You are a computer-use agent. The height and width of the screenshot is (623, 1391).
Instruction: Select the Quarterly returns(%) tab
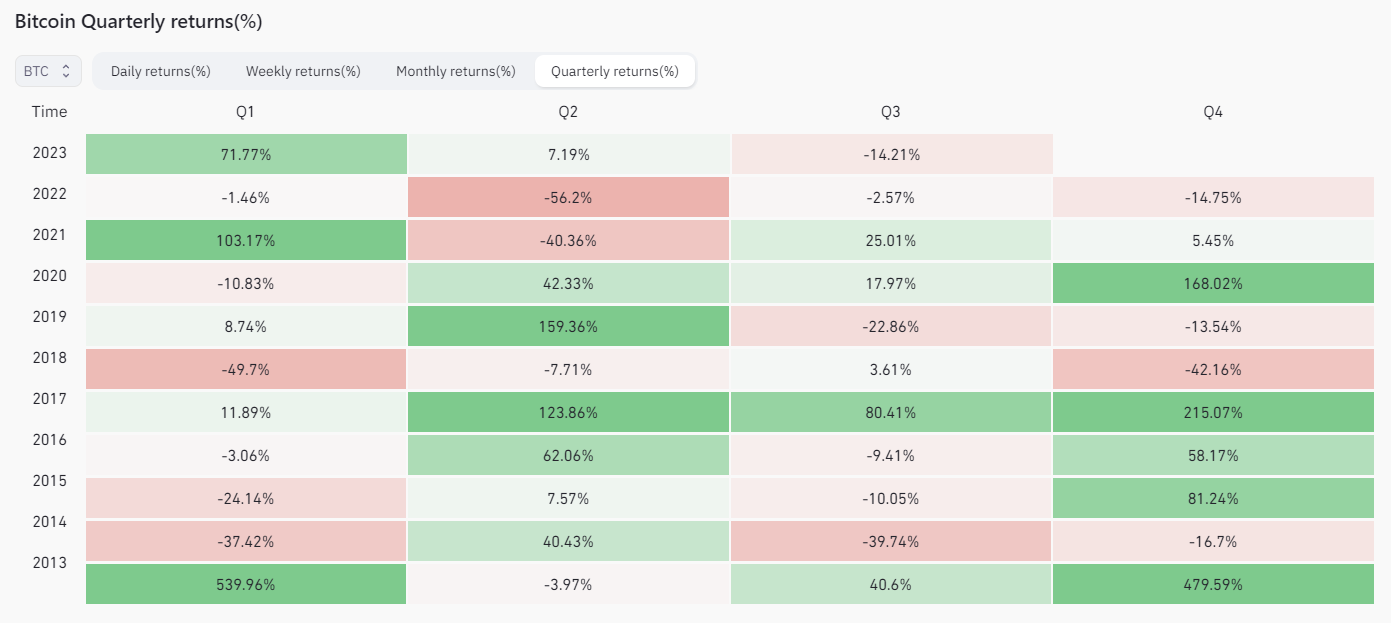(615, 71)
